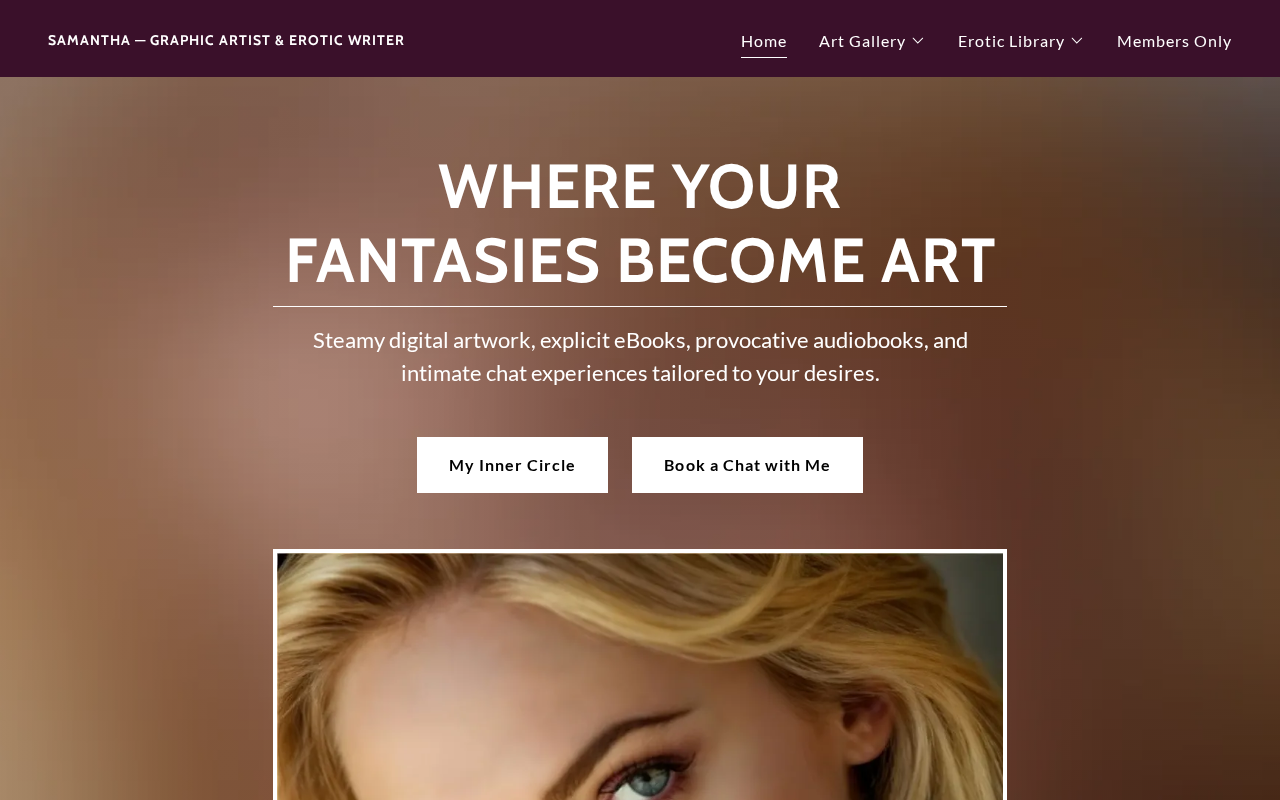This screenshot has width=1280, height=800.
Task: Click the Book a Chat with Me button
Action: pos(747,465)
